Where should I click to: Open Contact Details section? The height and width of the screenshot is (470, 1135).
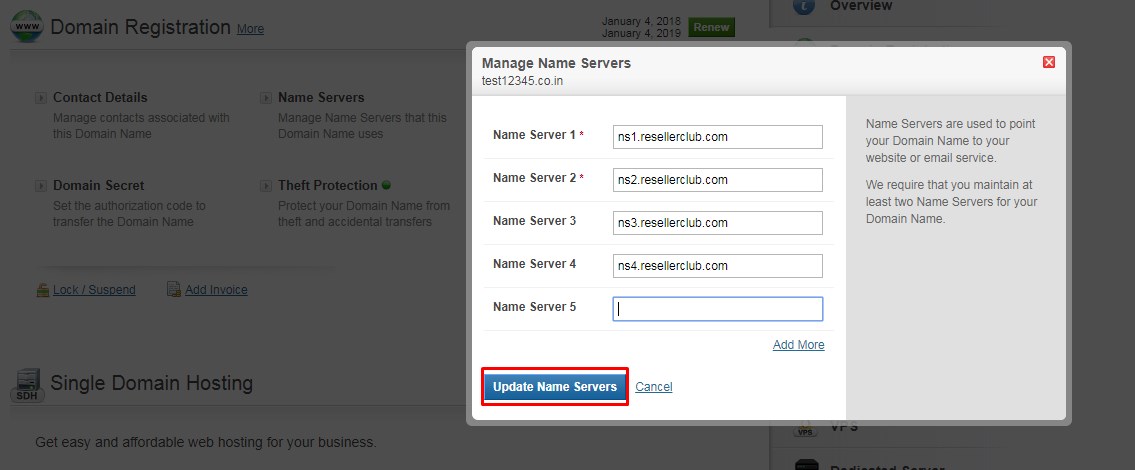coord(100,97)
